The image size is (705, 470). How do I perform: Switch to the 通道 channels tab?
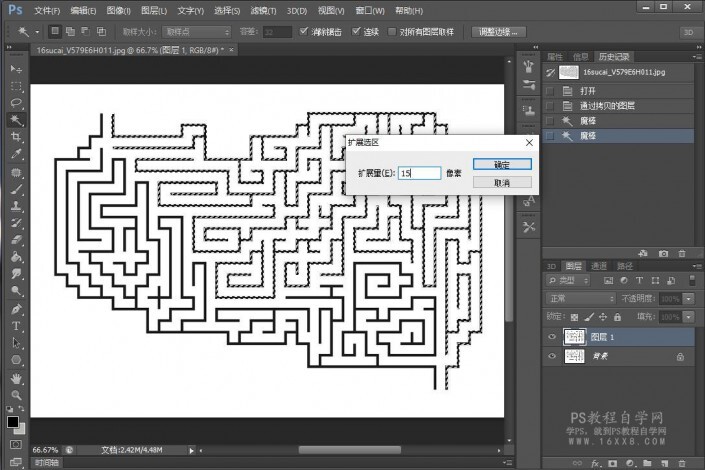598,266
